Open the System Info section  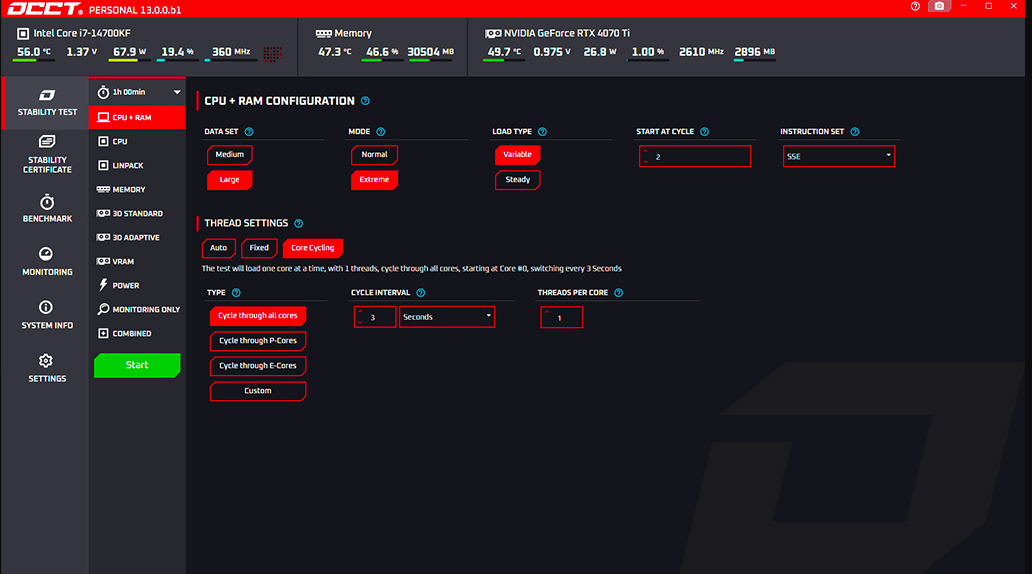[x=46, y=315]
